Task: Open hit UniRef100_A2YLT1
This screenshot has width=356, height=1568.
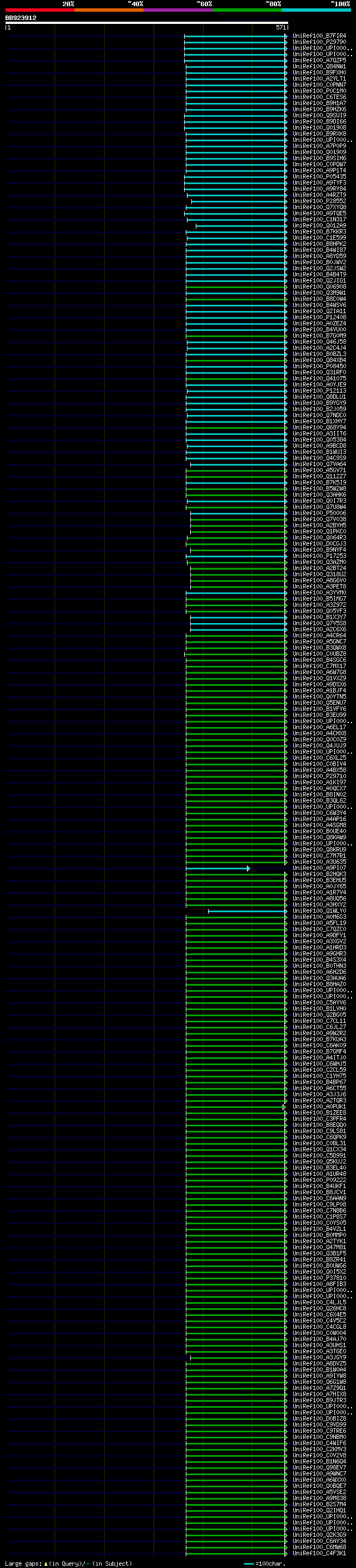Action: [x=319, y=78]
